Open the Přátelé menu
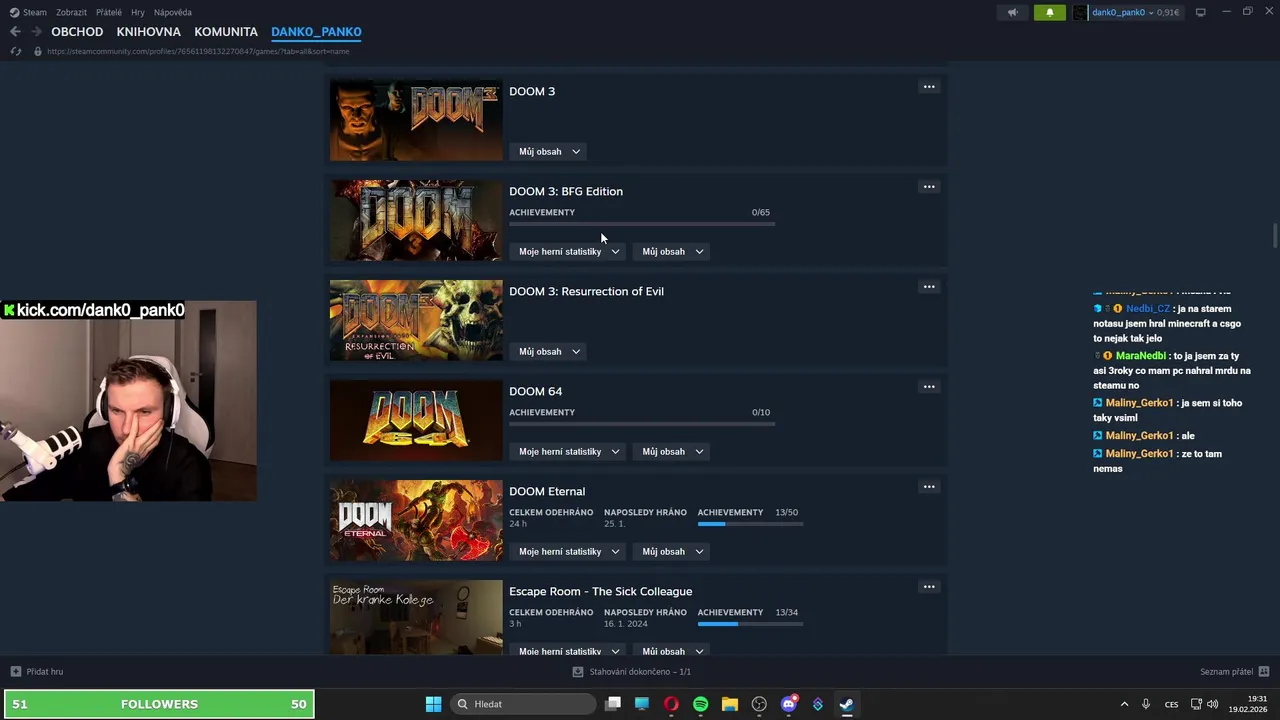1280x720 pixels. click(x=109, y=12)
